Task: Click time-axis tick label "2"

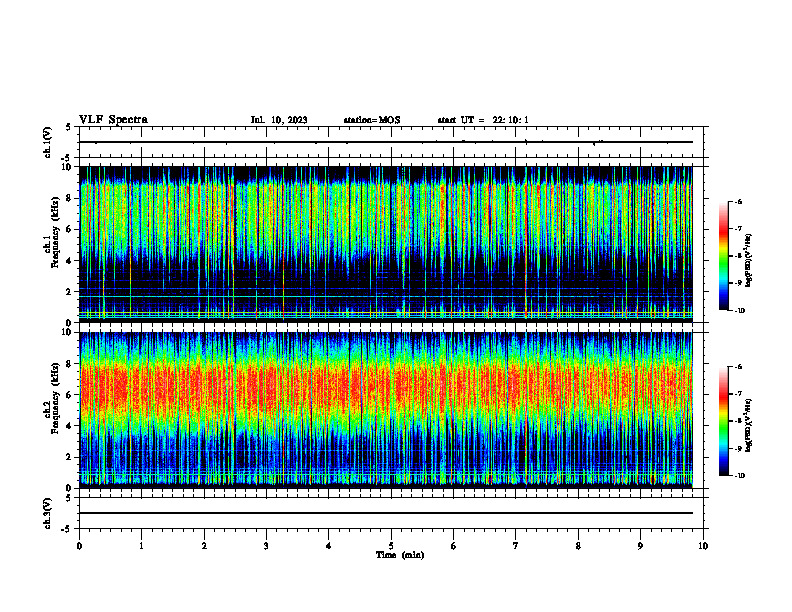Action: tap(204, 546)
